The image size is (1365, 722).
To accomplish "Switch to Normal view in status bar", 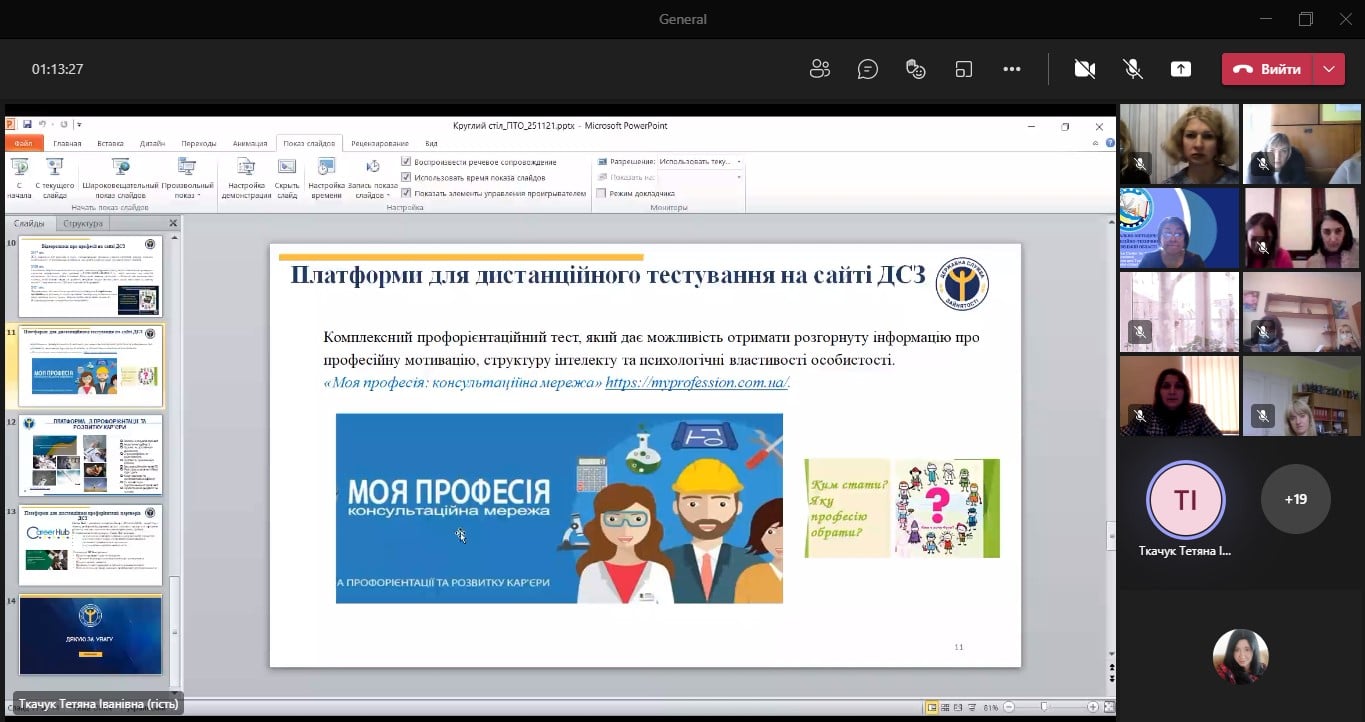I will tap(932, 707).
